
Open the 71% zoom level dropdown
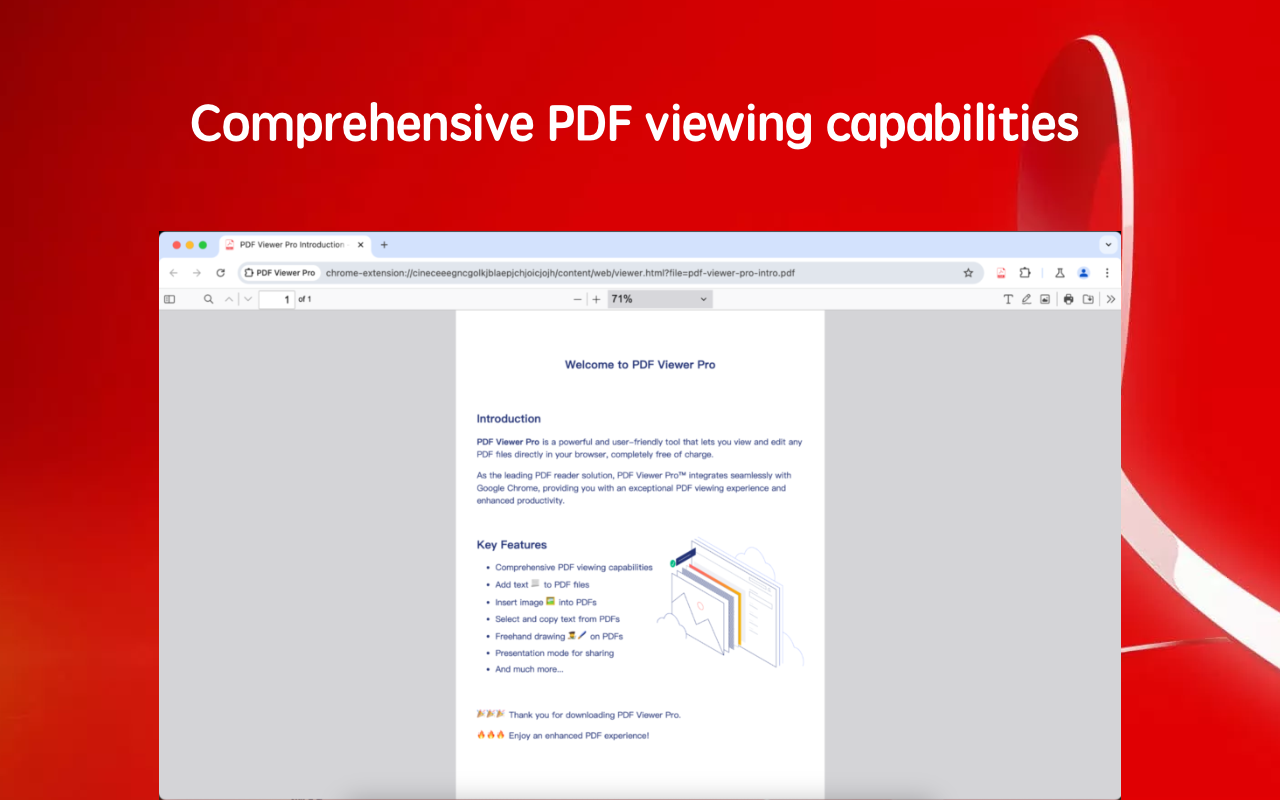pos(660,299)
